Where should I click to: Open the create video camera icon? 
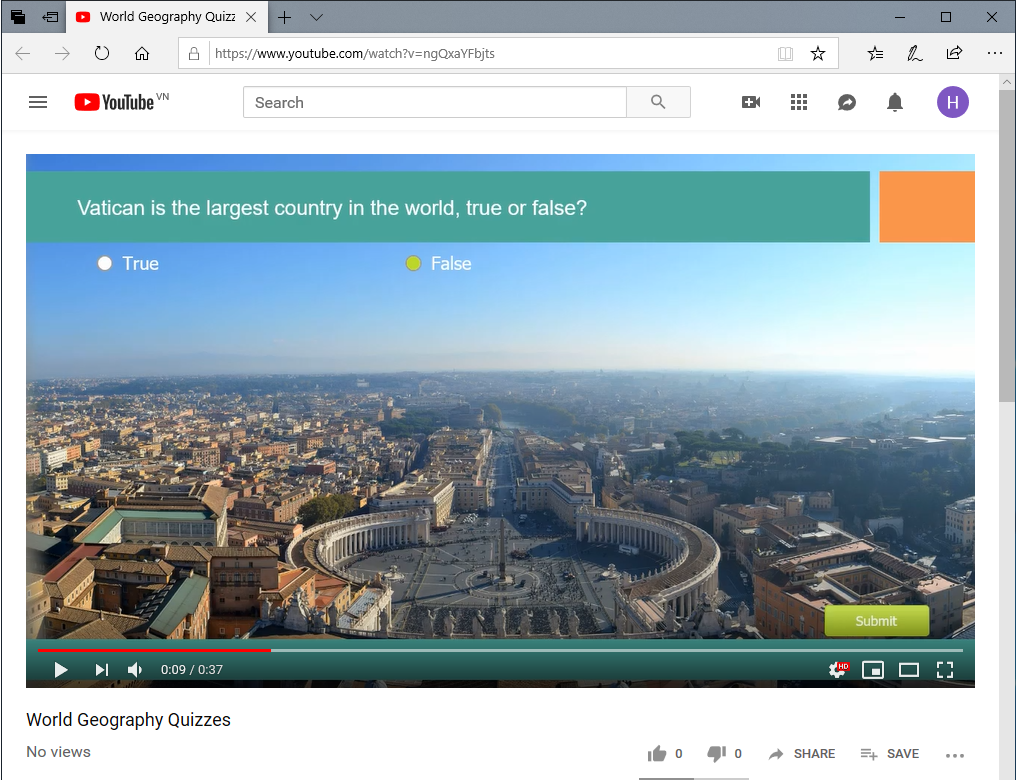click(x=751, y=102)
